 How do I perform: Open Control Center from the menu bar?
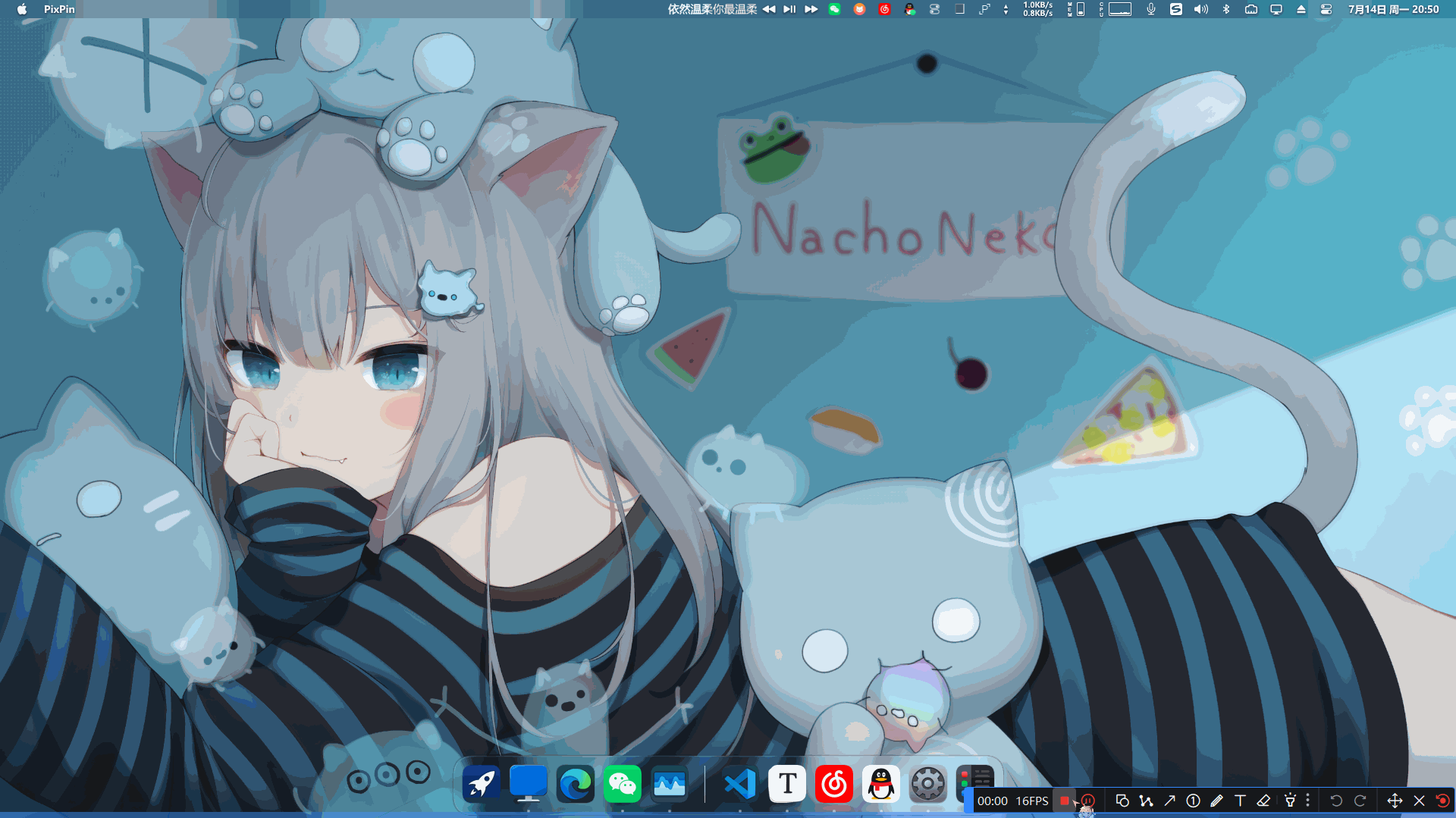(1326, 9)
